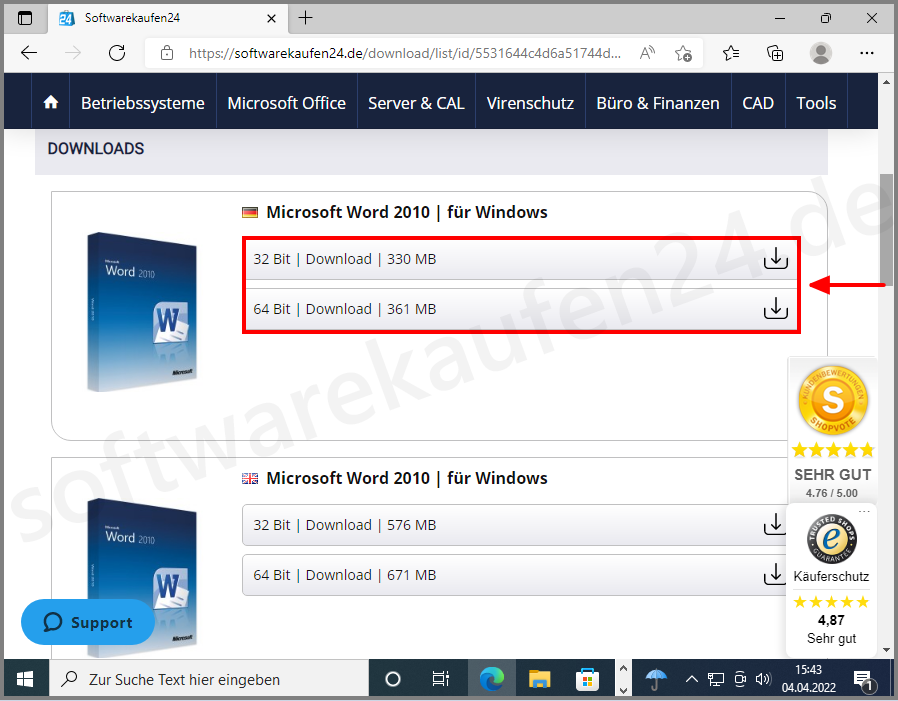
Task: Close the Softwarekaufen24 tab
Action: click(271, 18)
